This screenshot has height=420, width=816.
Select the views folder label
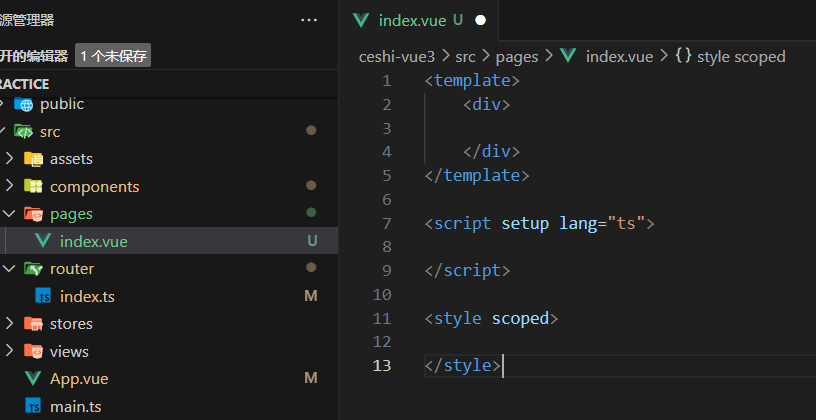(69, 351)
